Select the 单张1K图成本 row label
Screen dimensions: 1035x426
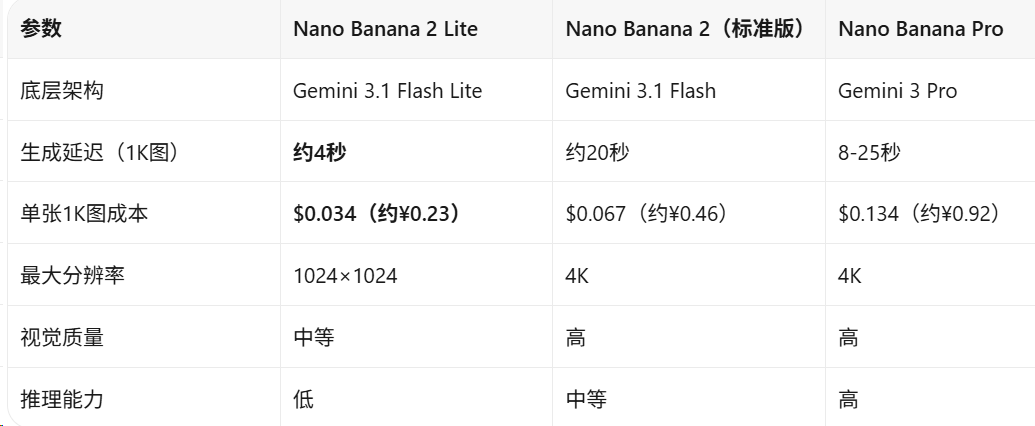[x=84, y=214]
